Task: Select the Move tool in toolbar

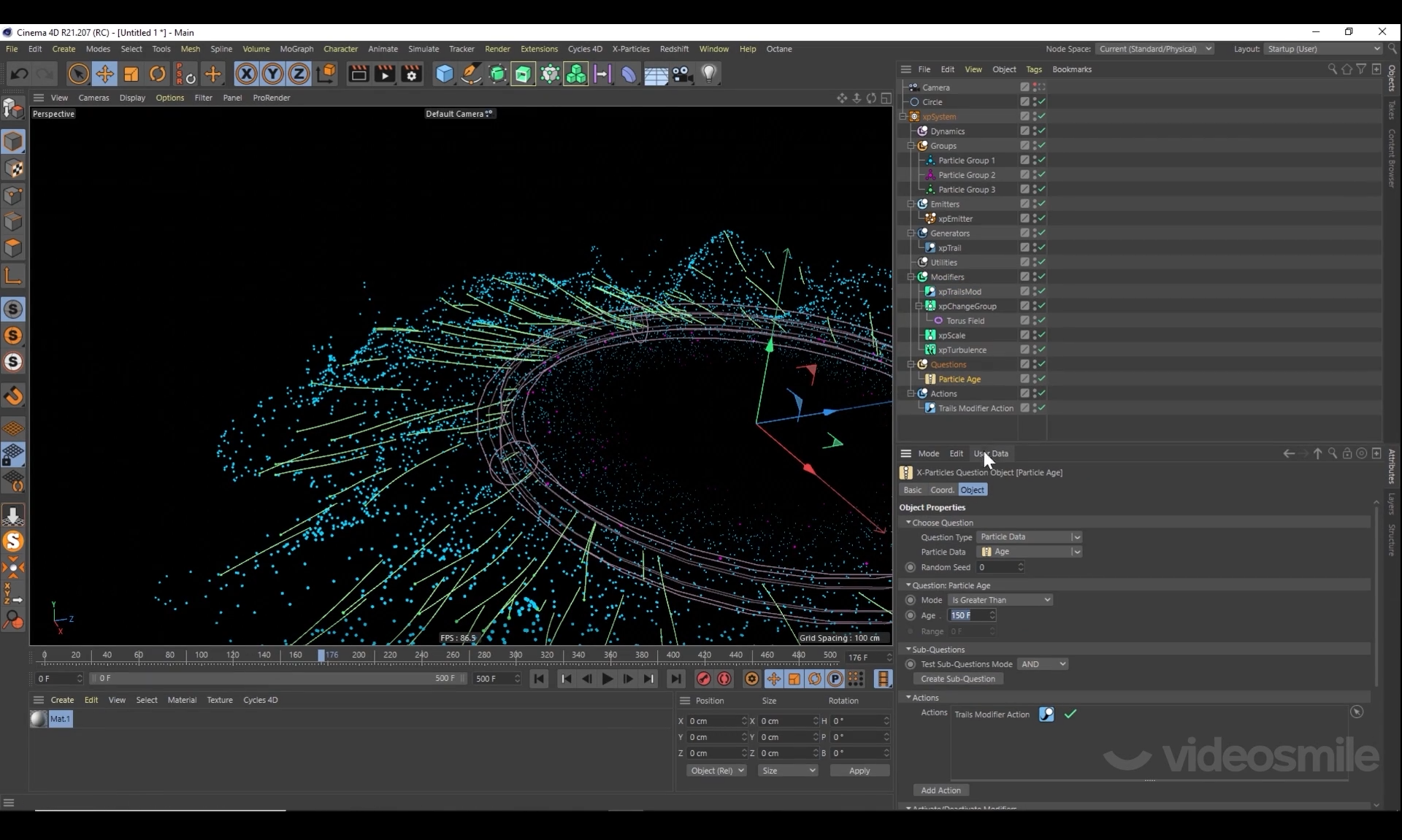Action: pos(104,74)
